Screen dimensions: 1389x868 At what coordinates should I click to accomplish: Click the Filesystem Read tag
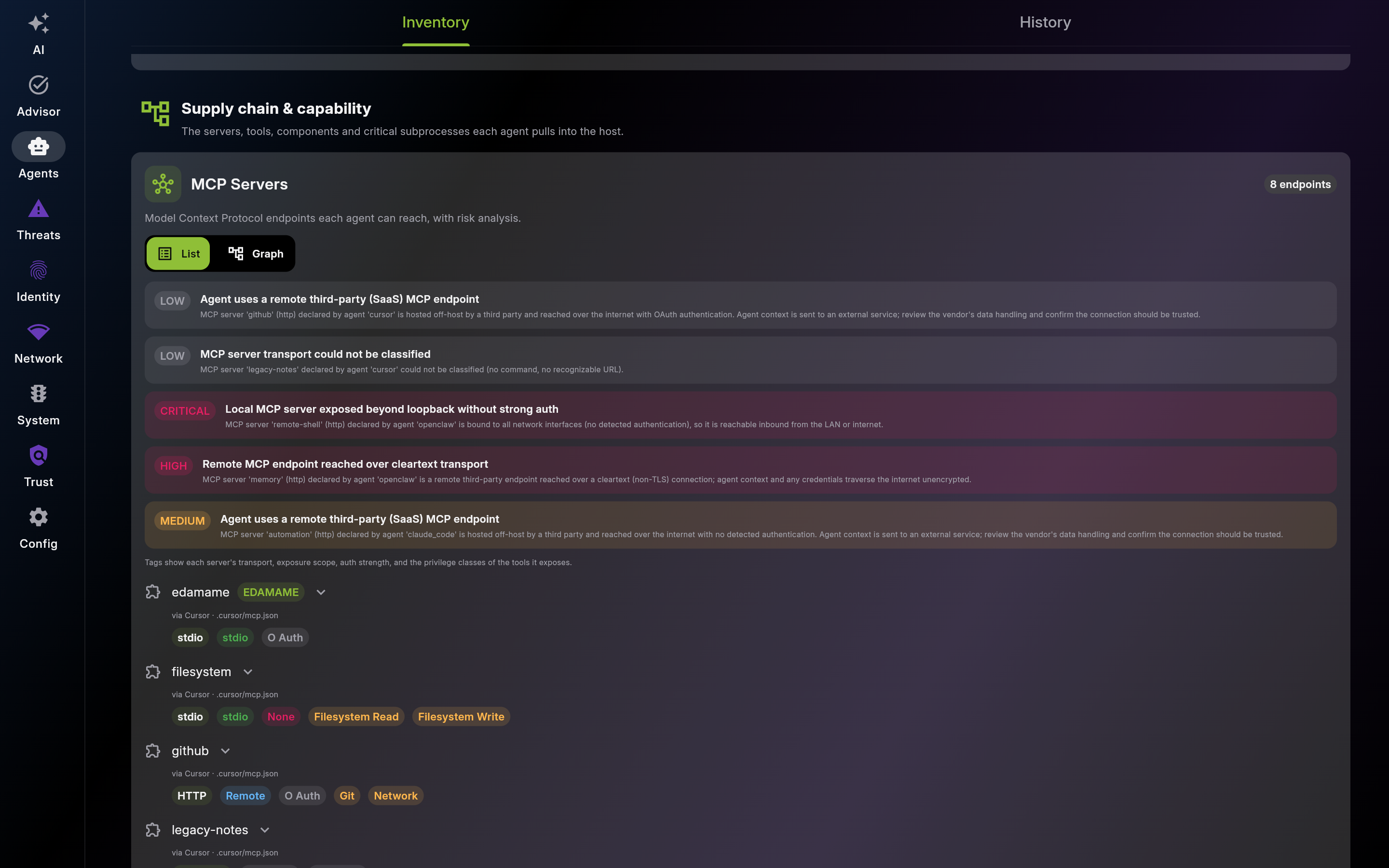[356, 717]
